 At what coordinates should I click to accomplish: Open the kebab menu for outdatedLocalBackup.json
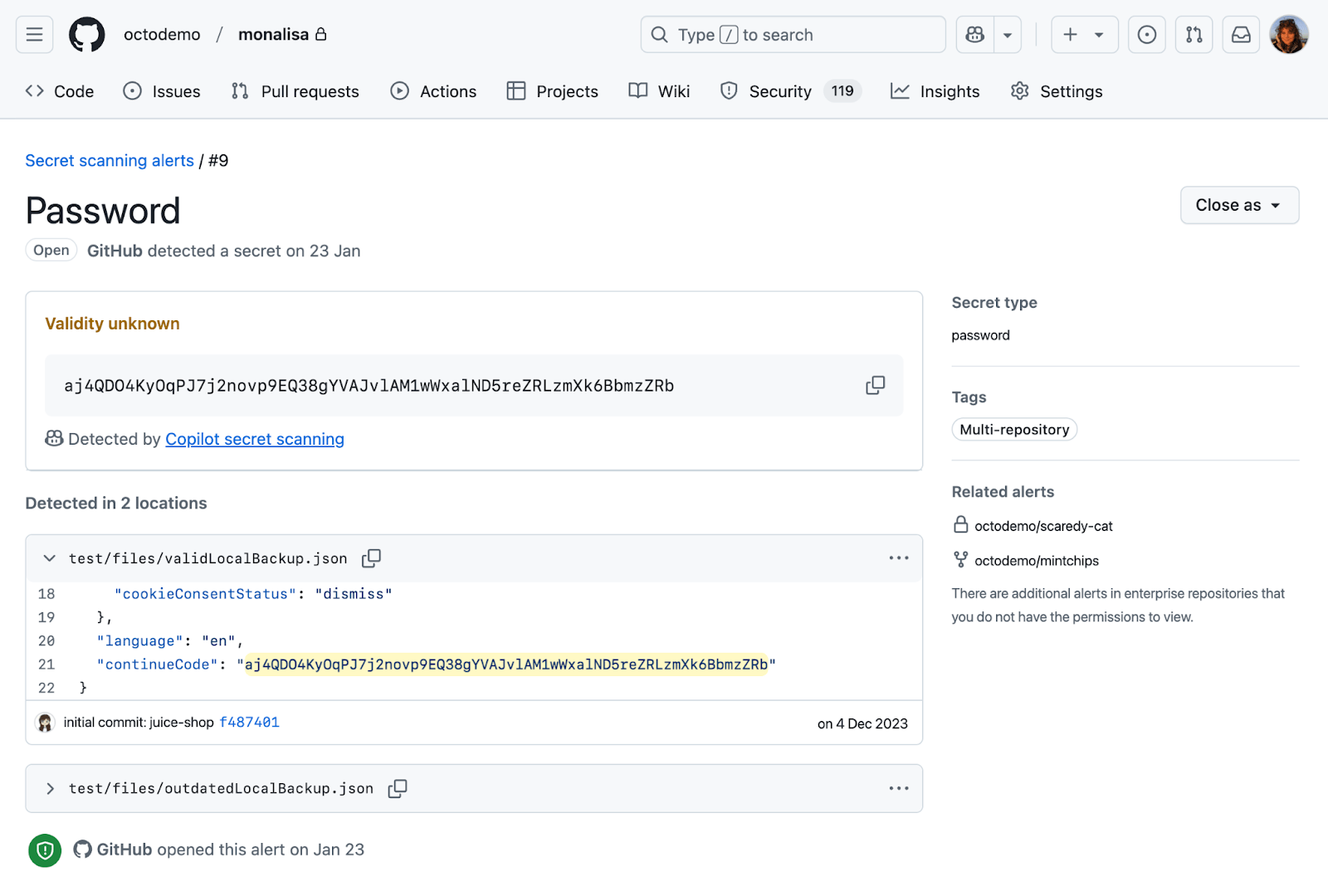(x=898, y=788)
